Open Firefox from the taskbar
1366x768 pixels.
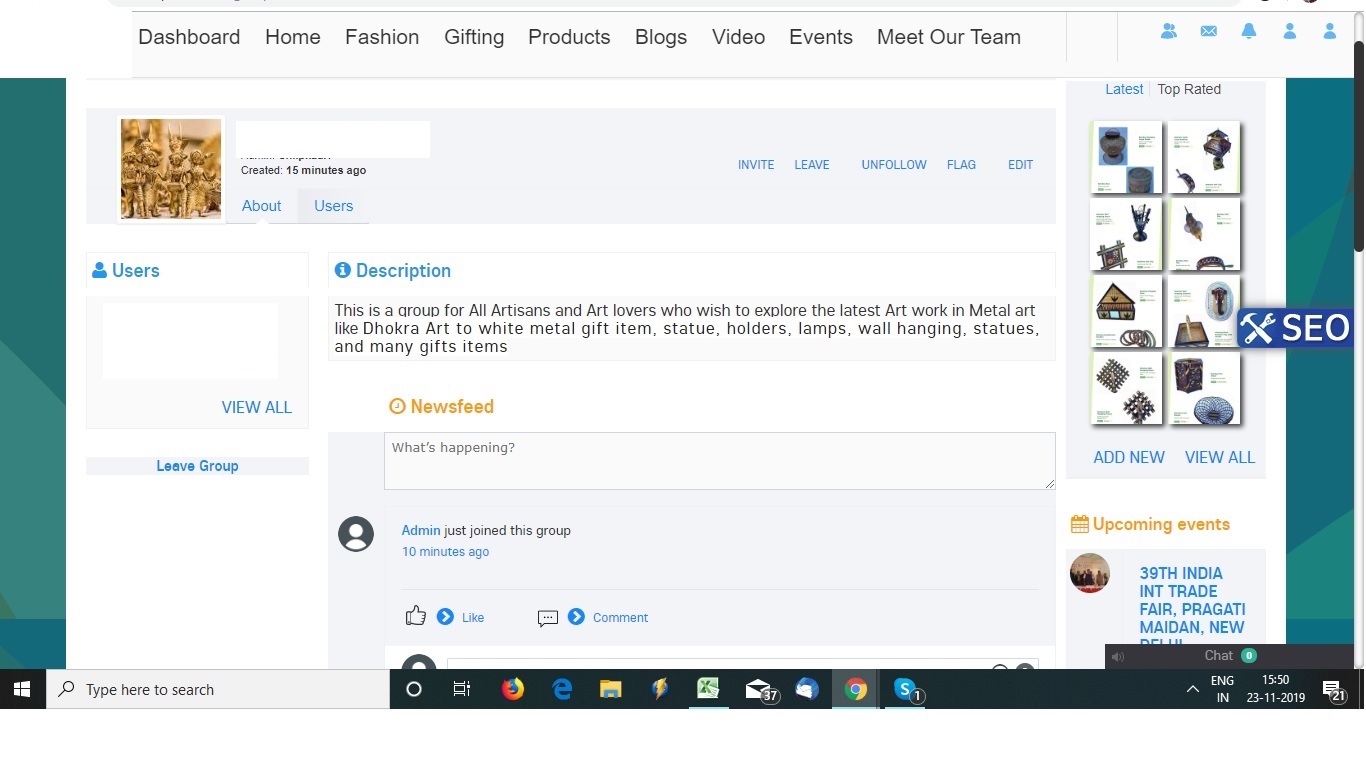(513, 689)
